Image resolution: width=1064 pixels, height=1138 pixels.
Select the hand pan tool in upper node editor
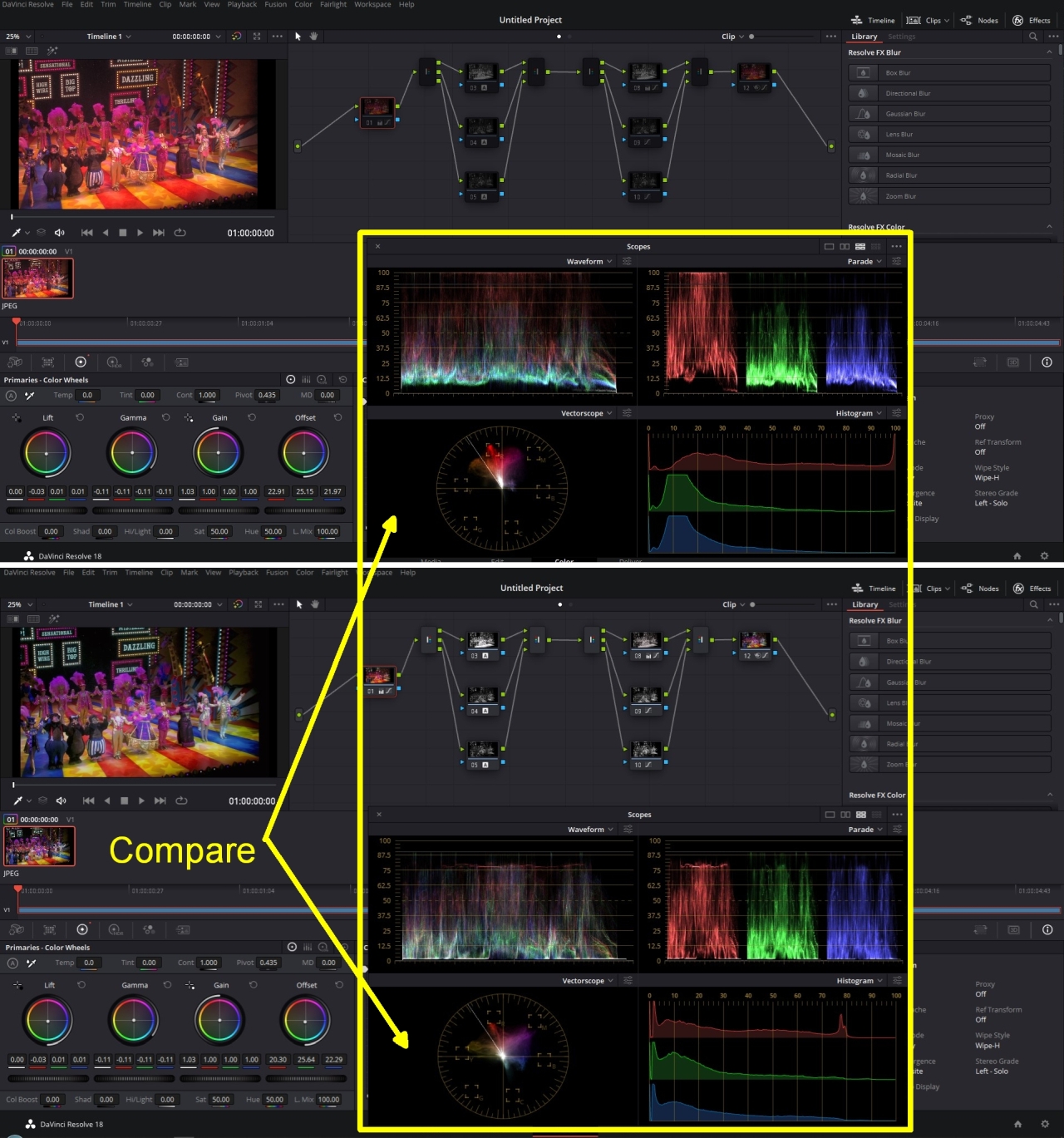point(313,37)
